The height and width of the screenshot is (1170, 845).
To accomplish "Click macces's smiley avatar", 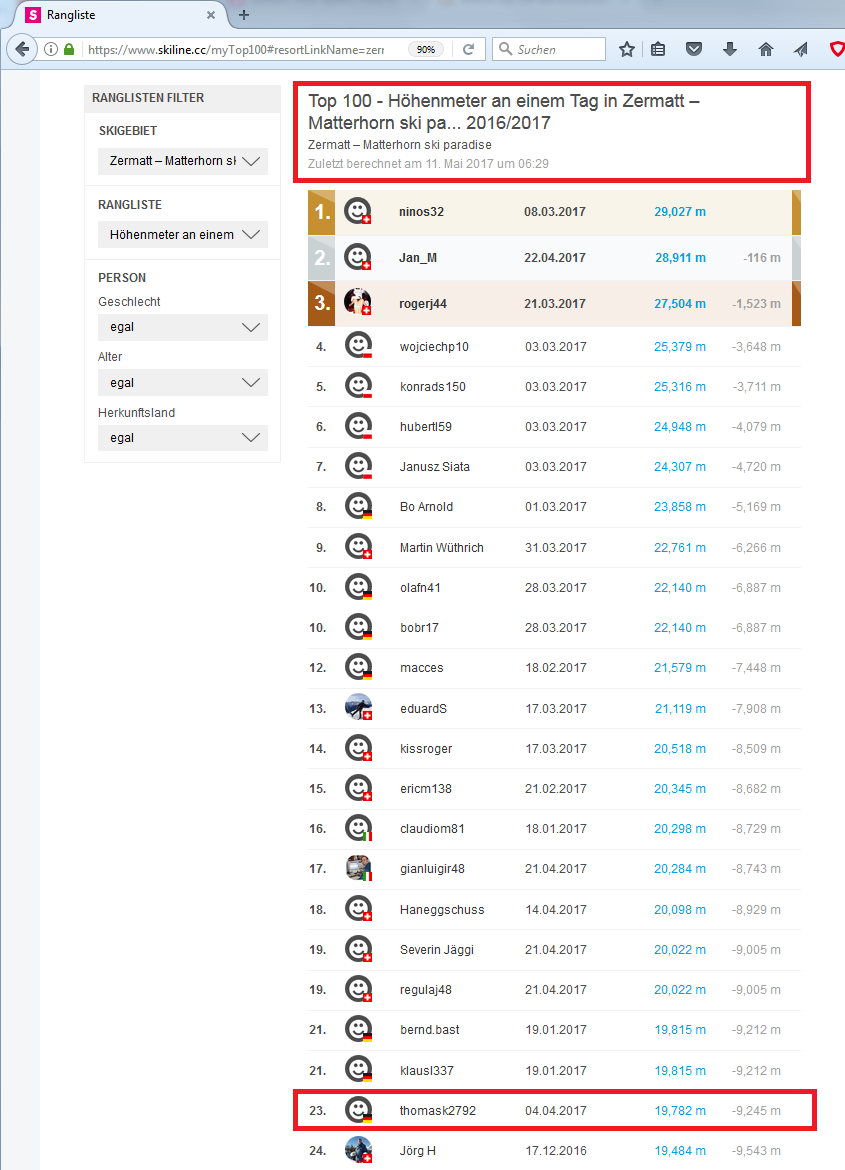I will pos(358,667).
